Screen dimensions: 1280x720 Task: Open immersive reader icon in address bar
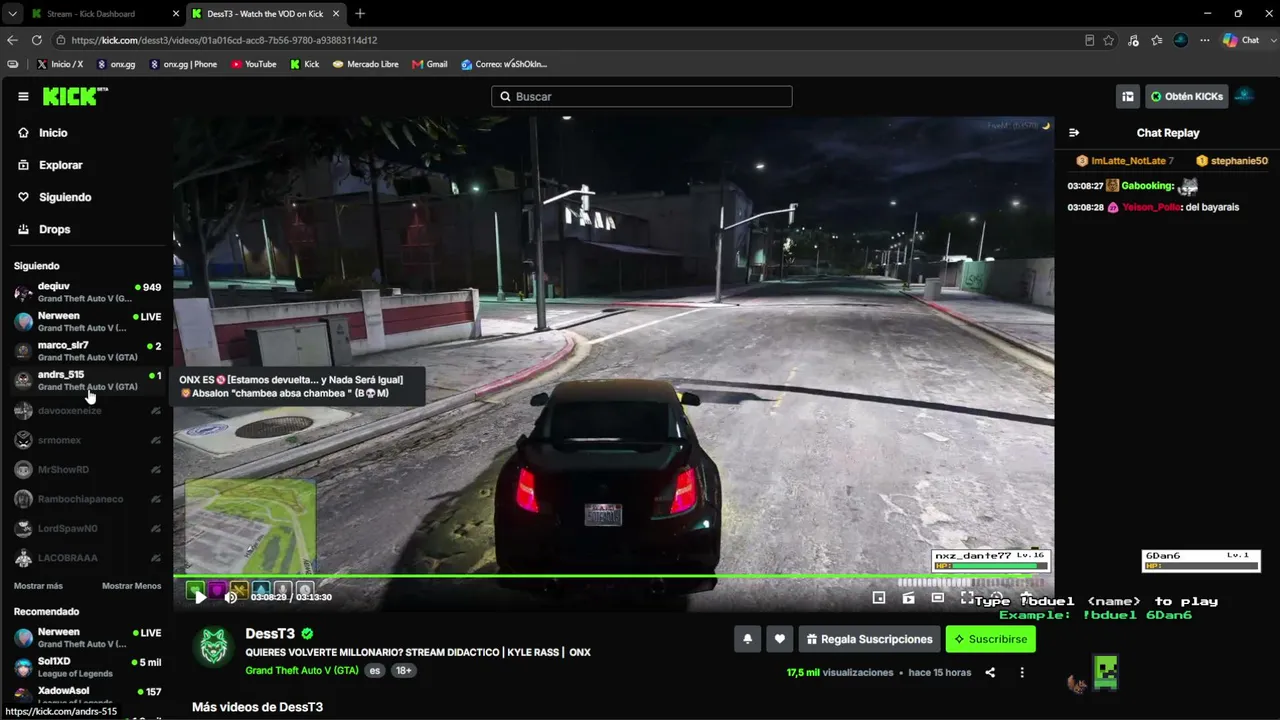coord(1089,40)
